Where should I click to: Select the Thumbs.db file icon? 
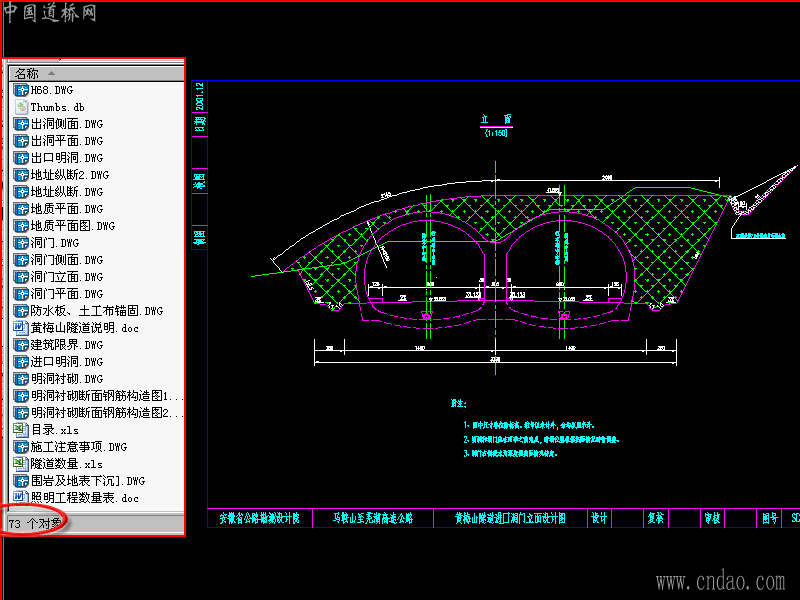tap(21, 107)
